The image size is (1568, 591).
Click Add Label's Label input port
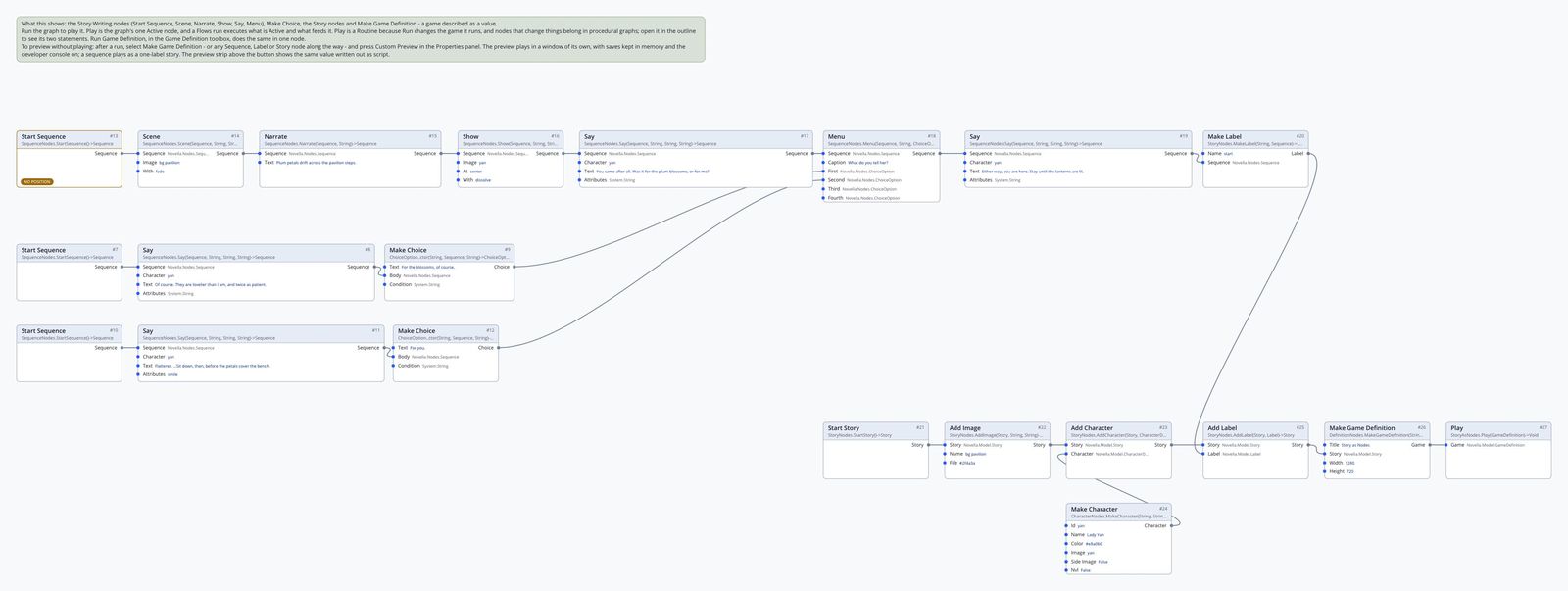point(1203,454)
